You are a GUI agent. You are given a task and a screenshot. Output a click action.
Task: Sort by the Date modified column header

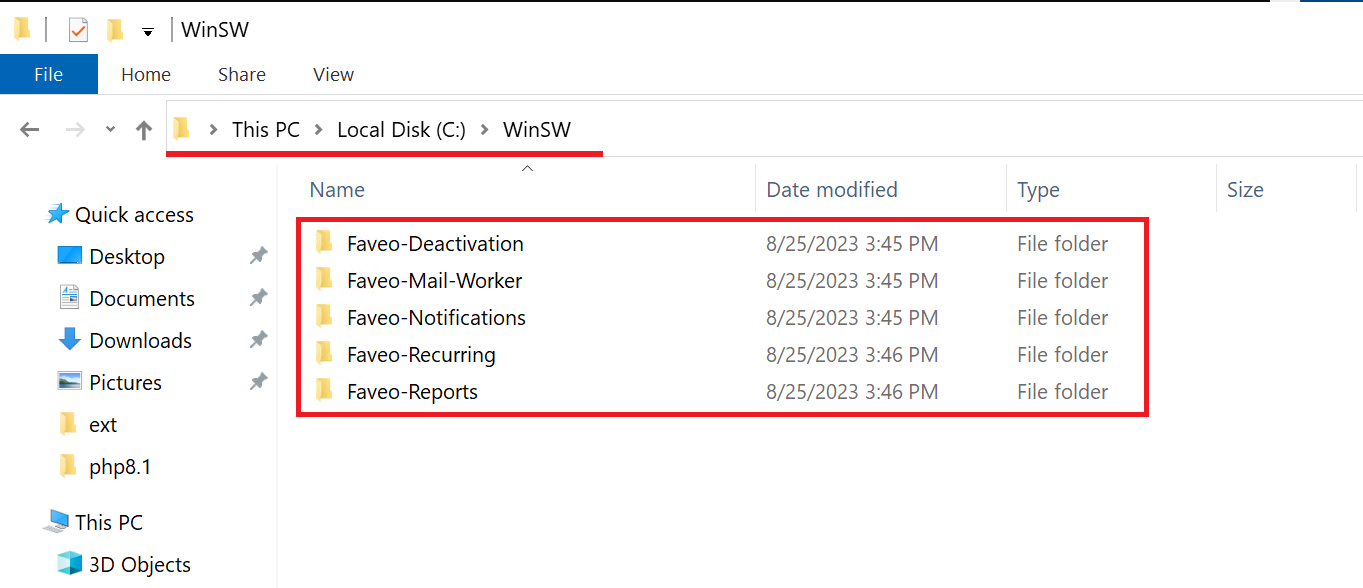coord(832,190)
